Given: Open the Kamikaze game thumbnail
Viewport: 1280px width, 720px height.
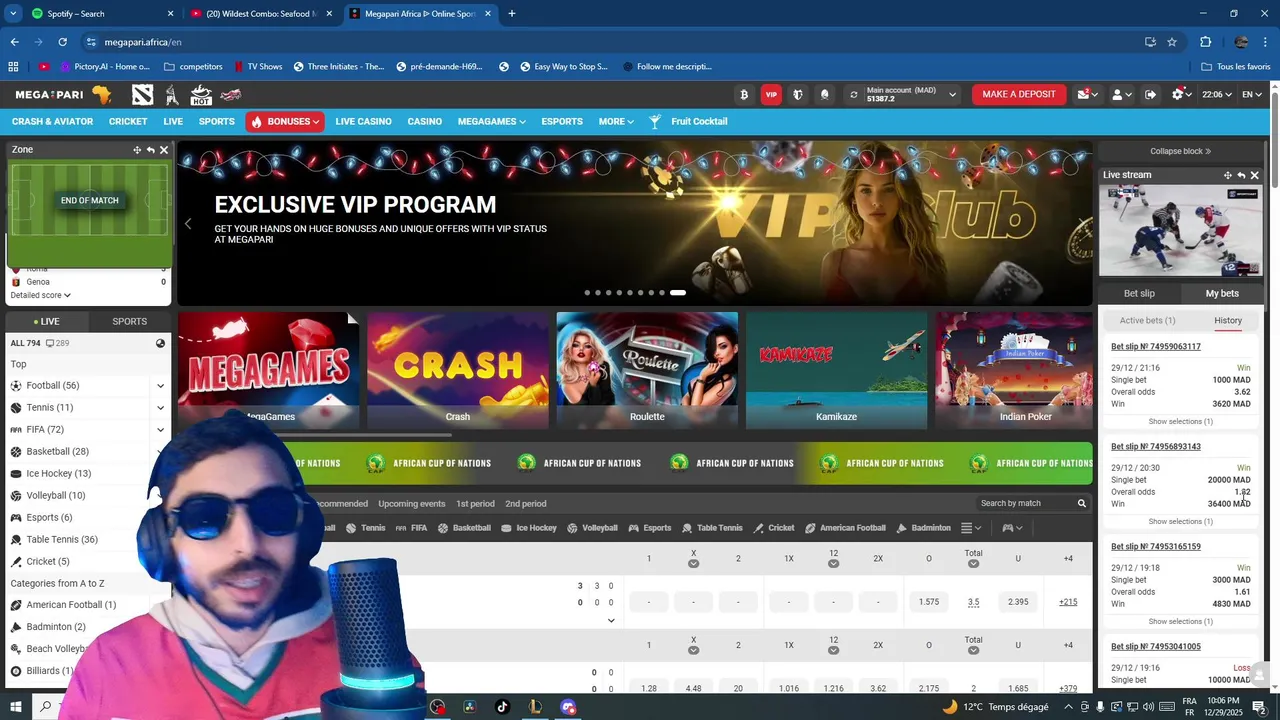Looking at the screenshot, I should pyautogui.click(x=836, y=370).
